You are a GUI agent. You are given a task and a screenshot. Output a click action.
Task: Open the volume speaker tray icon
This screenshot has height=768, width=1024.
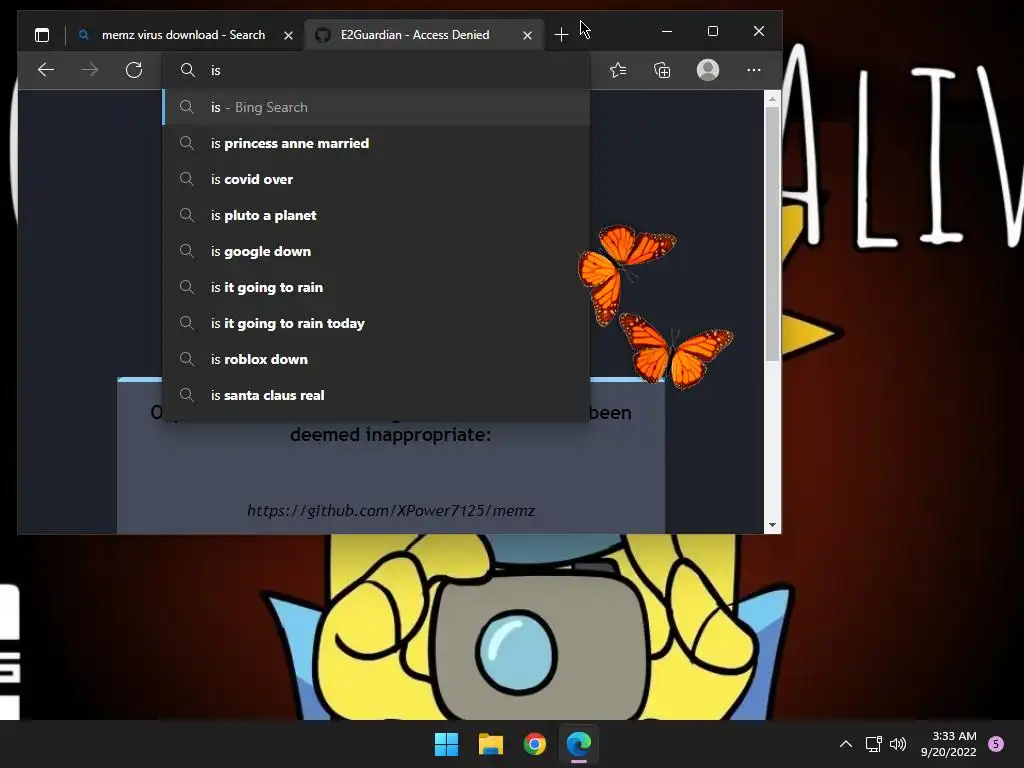point(899,744)
